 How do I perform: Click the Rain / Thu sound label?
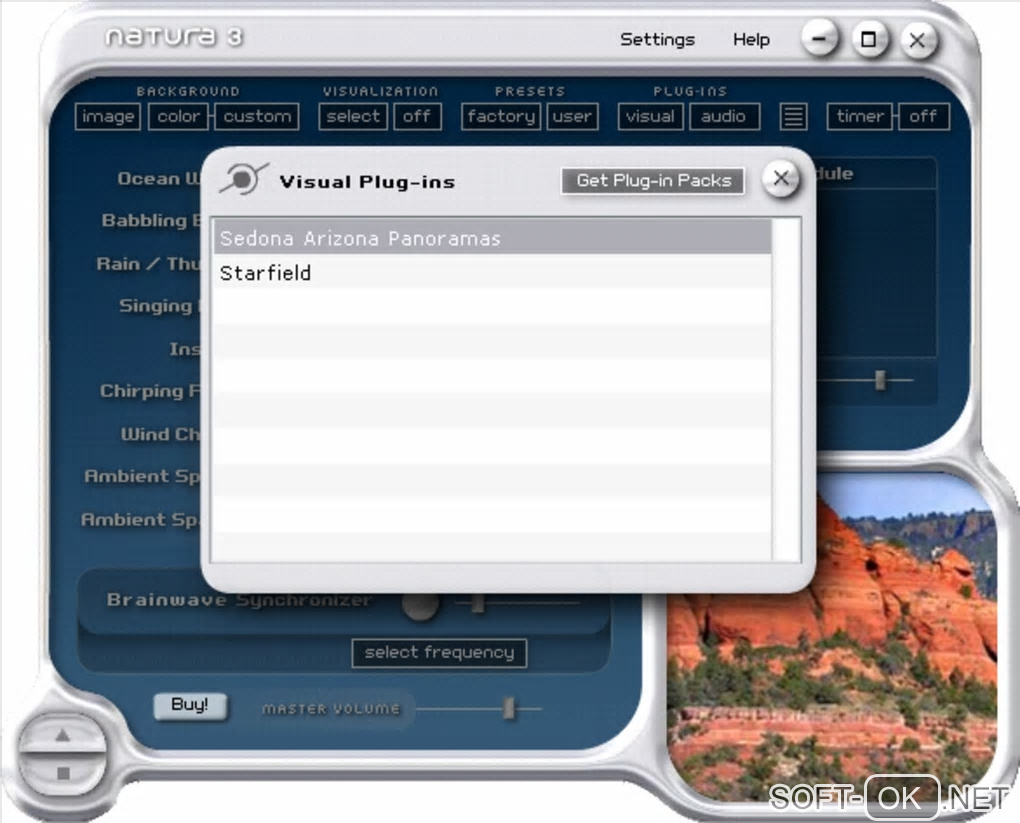point(148,263)
